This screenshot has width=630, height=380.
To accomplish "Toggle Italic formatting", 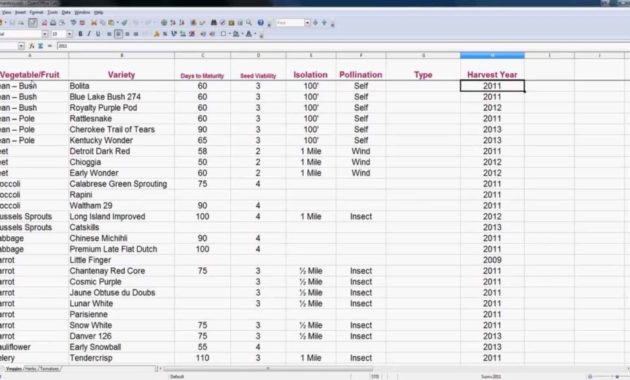I will [89, 34].
